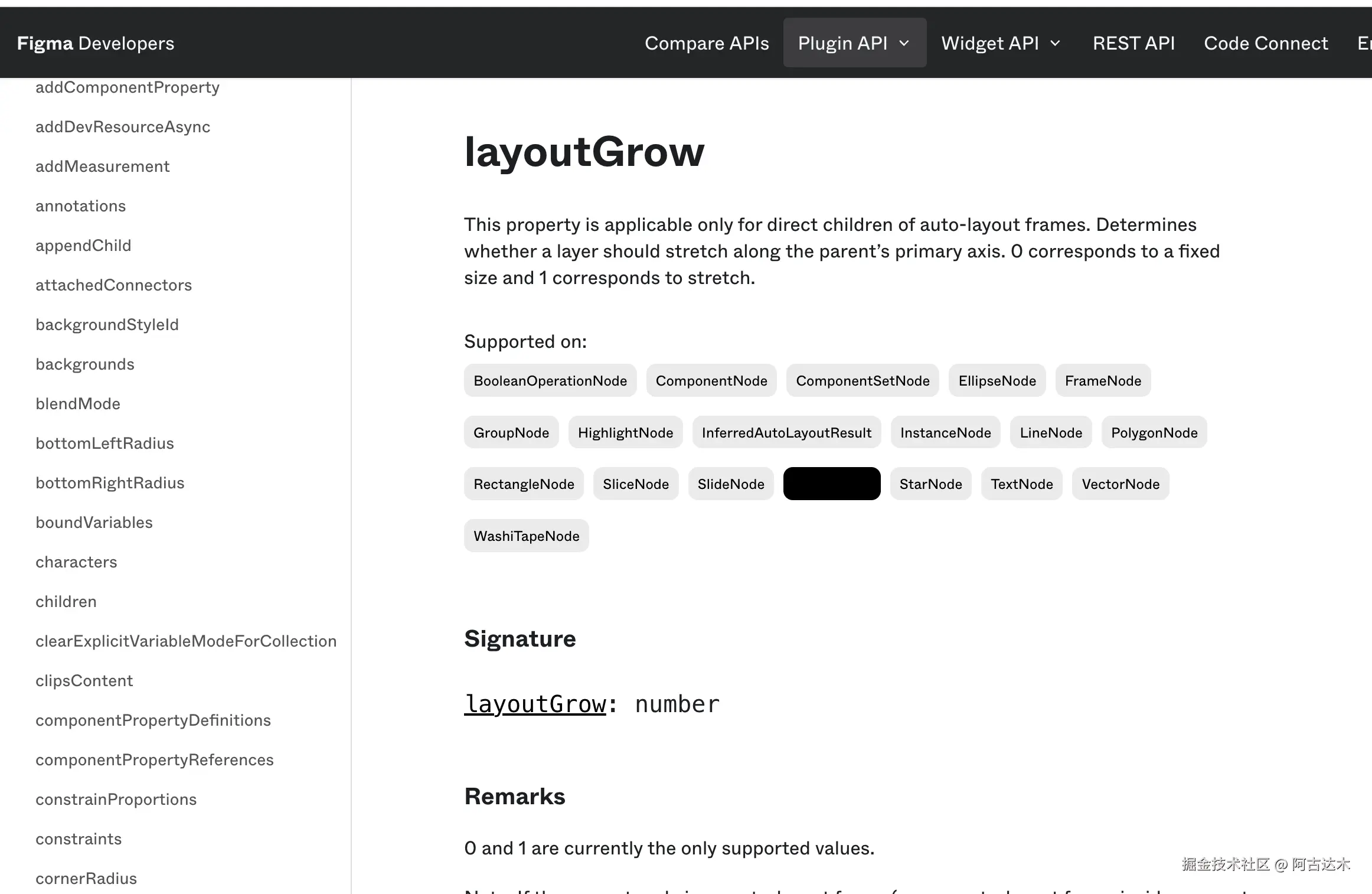The width and height of the screenshot is (1372, 894).
Task: Open Compare APIs in the navigation bar
Action: pos(707,43)
